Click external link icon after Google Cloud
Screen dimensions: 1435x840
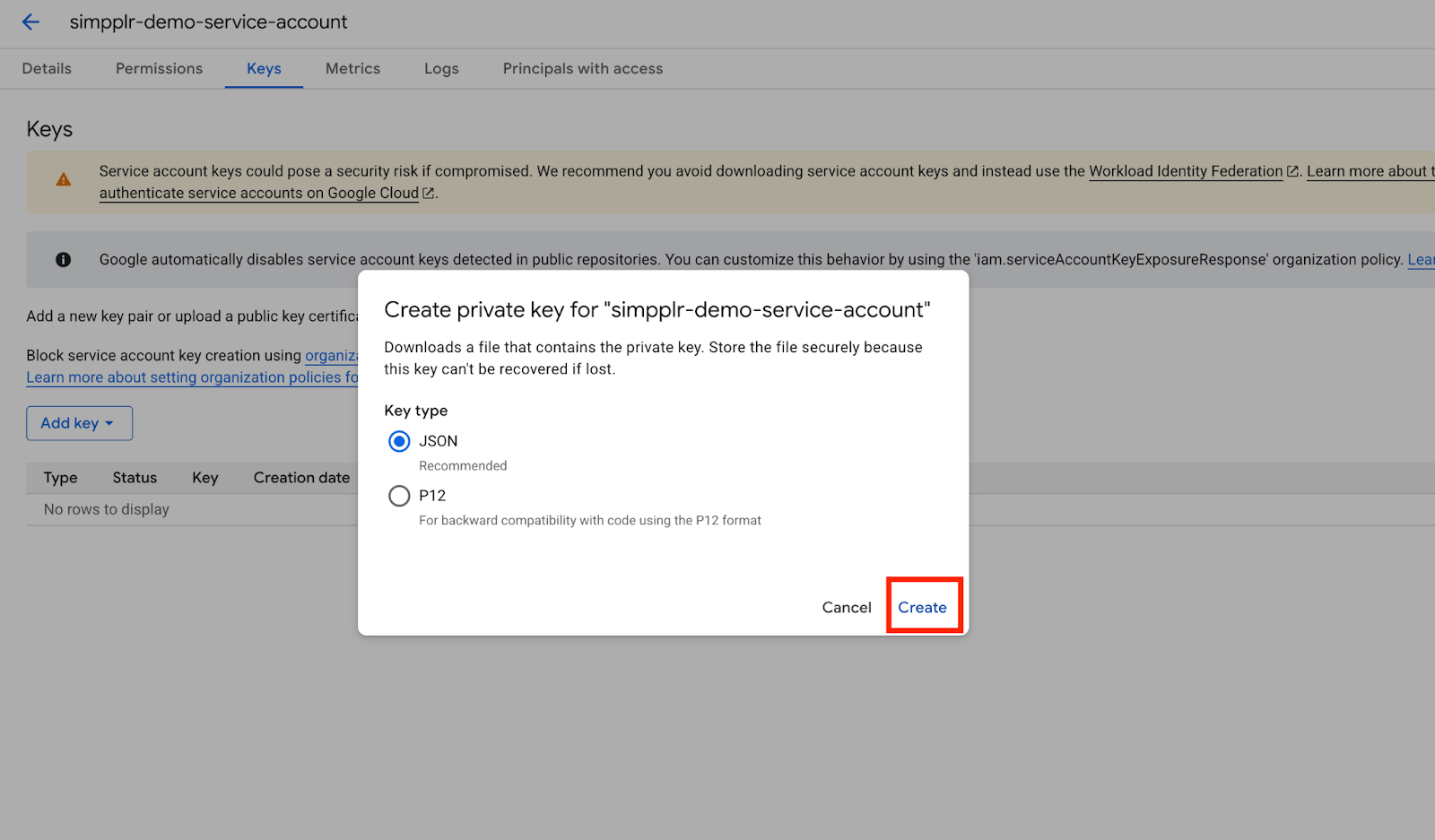[429, 194]
